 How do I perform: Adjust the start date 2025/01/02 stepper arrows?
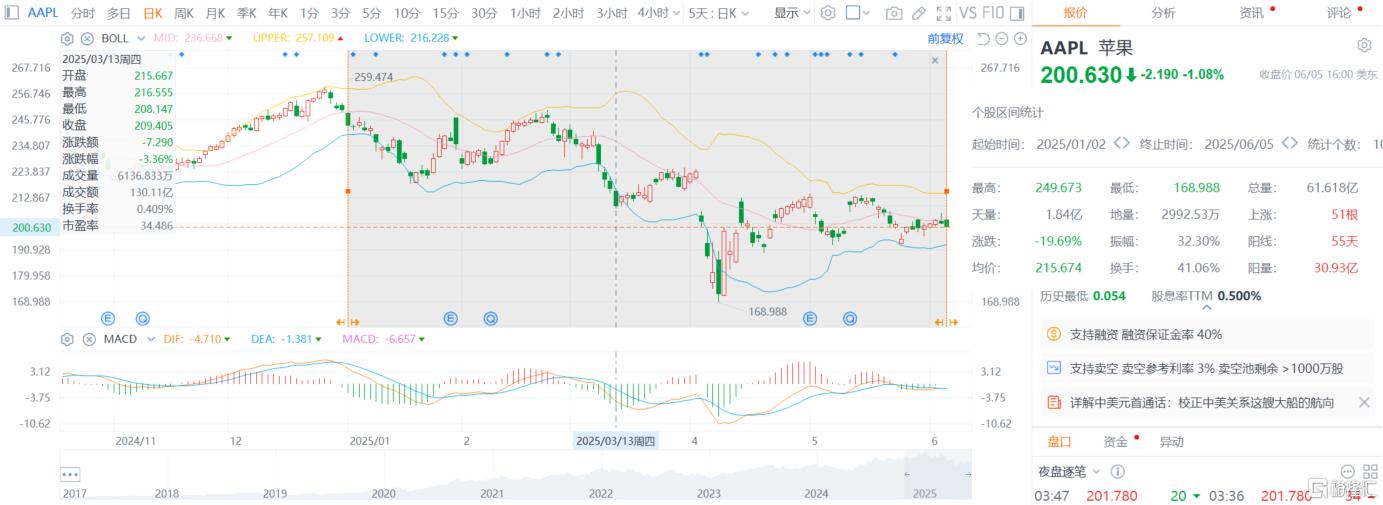pyautogui.click(x=1121, y=144)
